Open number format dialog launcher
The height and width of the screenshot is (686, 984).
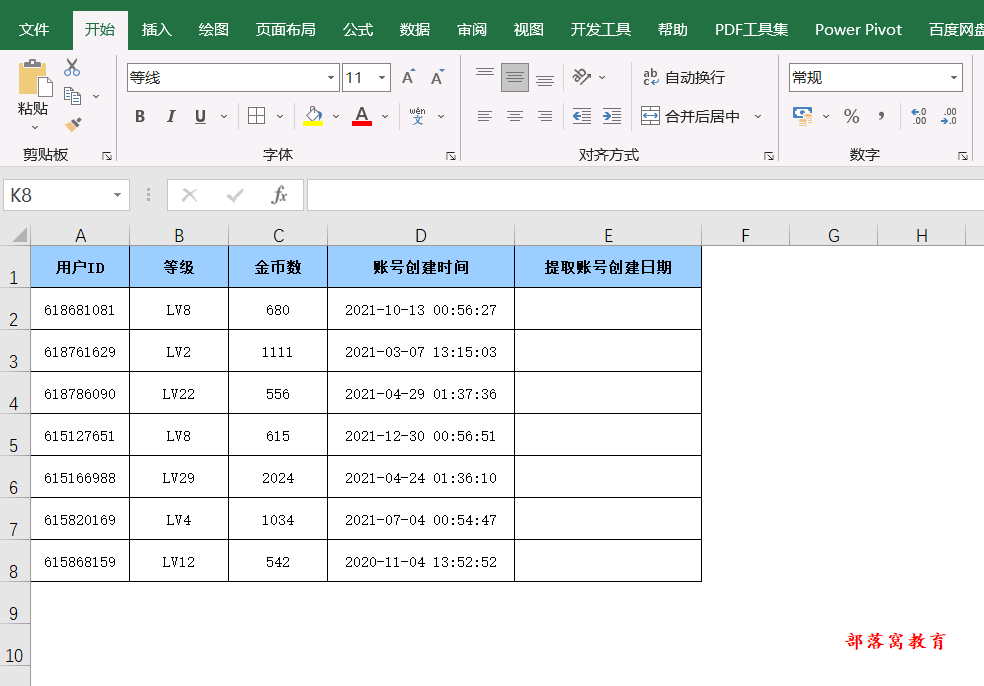coord(963,156)
